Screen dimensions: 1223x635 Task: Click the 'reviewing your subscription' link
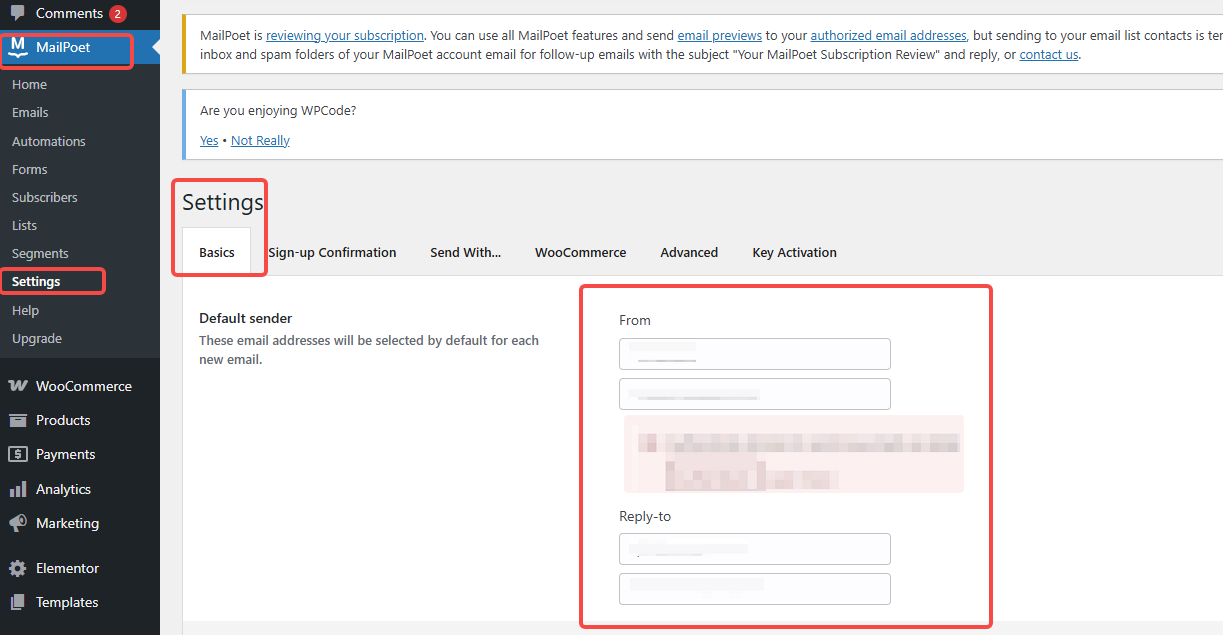tap(344, 34)
